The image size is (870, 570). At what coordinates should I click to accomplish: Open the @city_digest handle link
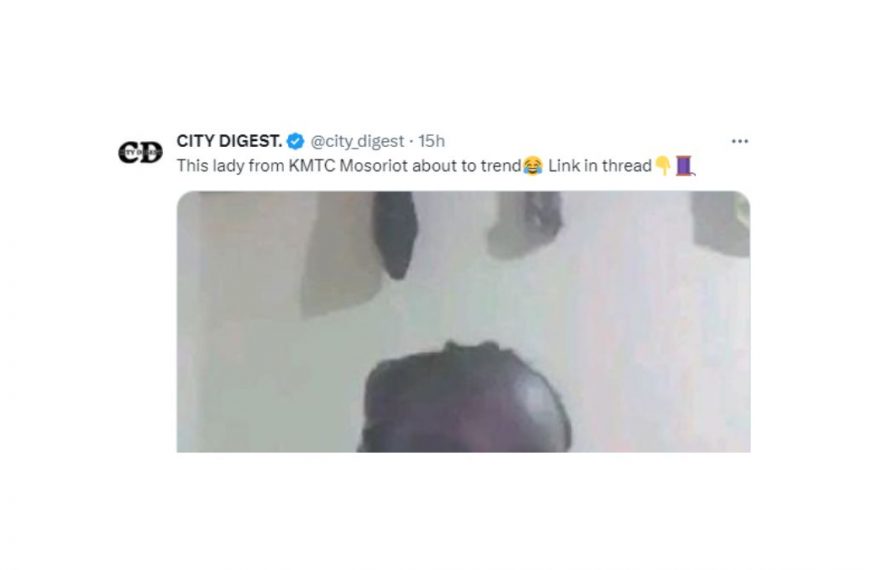357,142
